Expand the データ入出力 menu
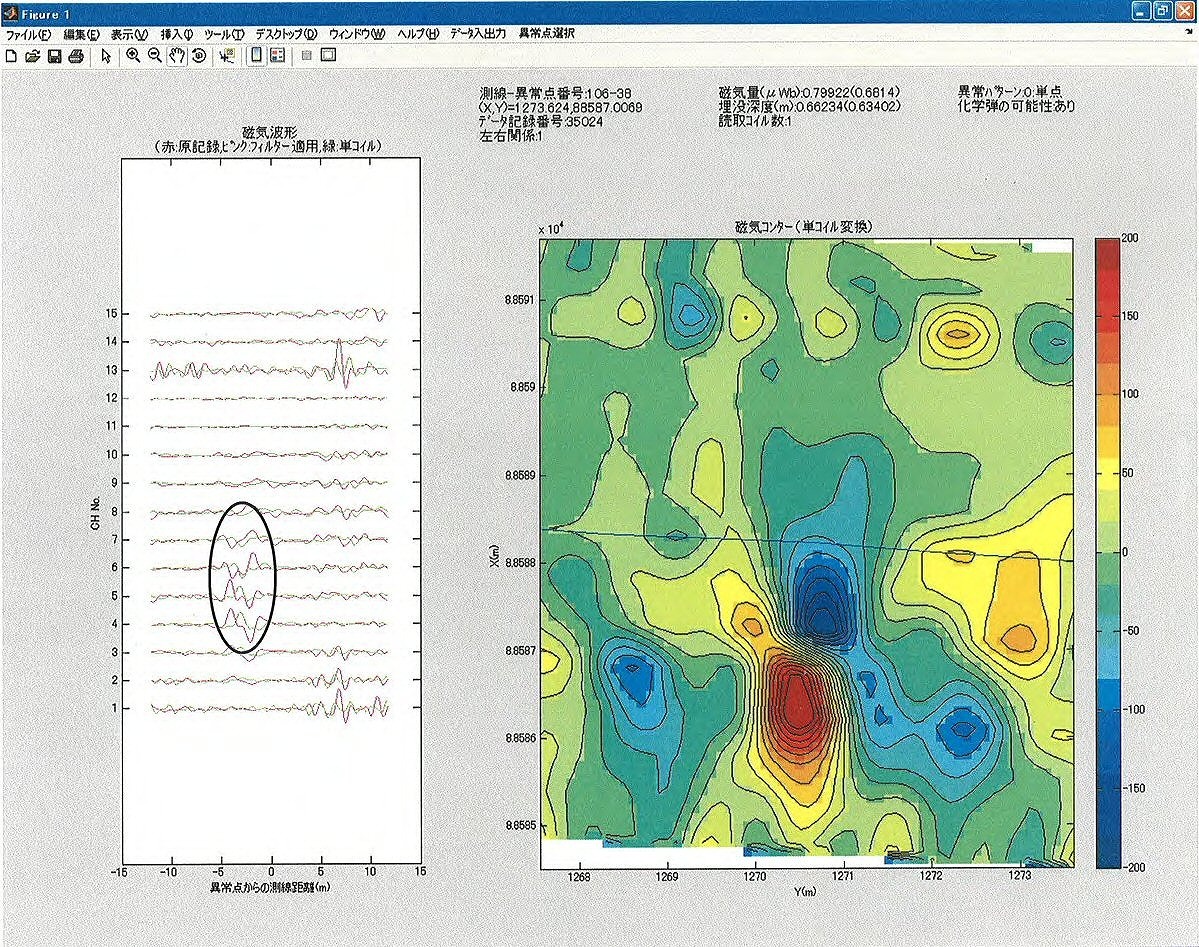 pyautogui.click(x=477, y=33)
